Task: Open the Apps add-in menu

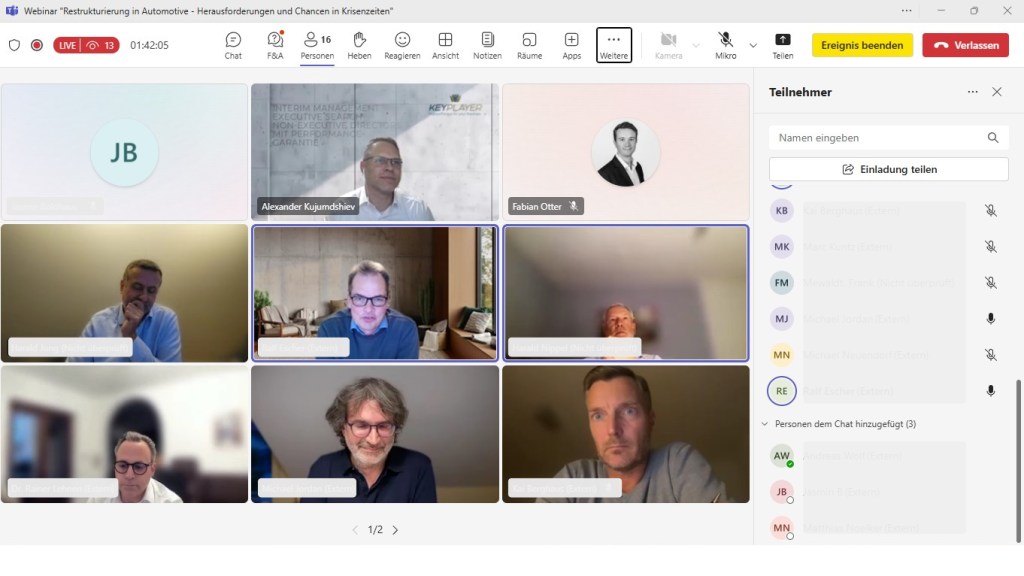Action: [x=571, y=45]
